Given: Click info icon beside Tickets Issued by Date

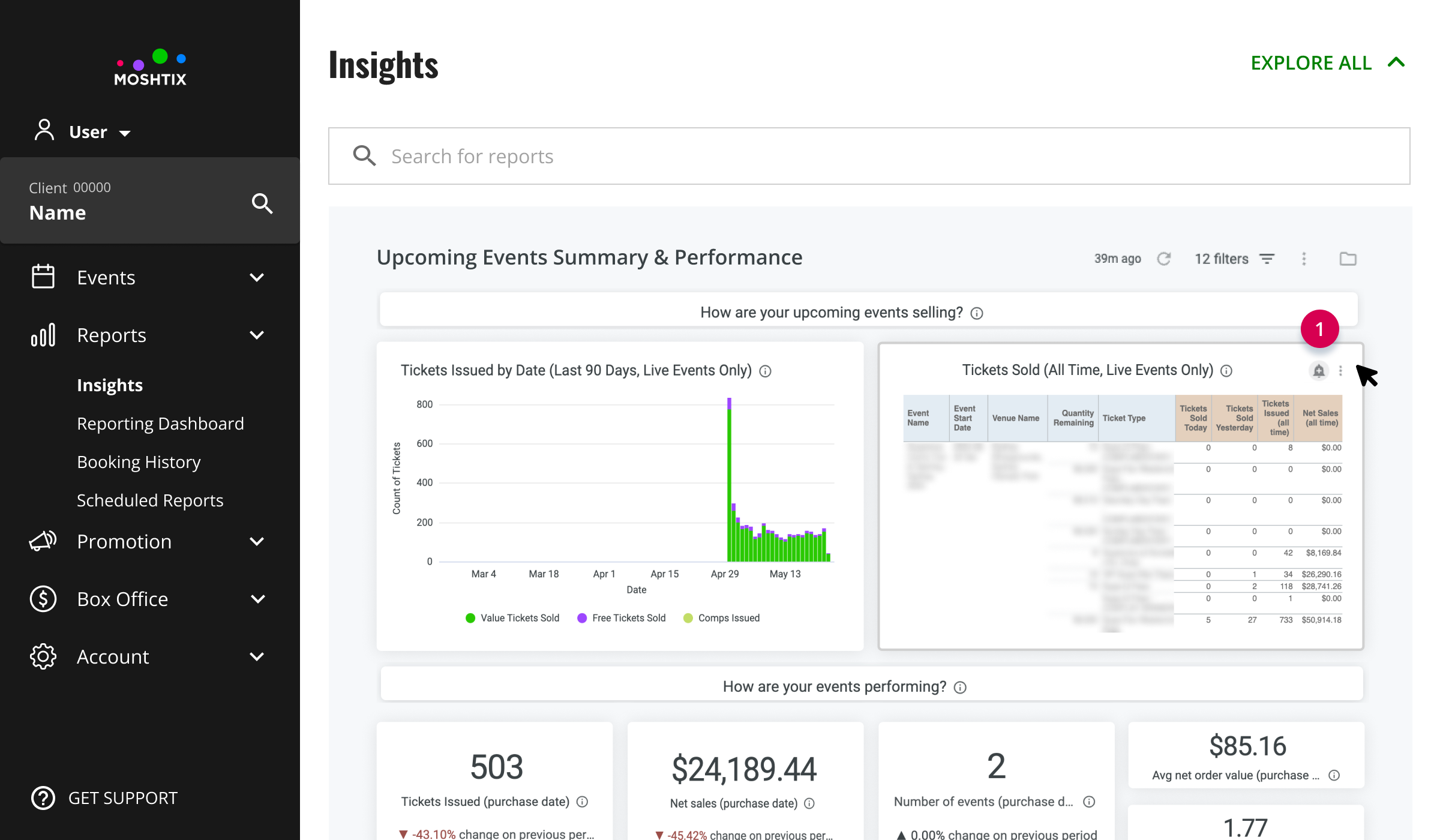Looking at the screenshot, I should click(766, 371).
